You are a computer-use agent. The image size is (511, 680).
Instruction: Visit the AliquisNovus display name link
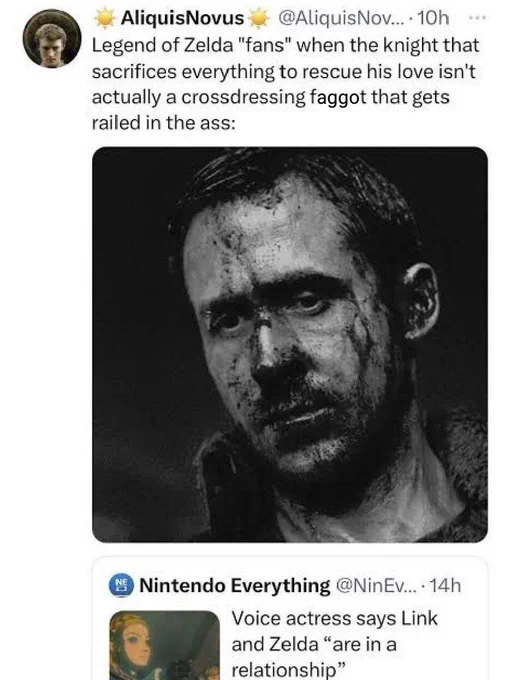pyautogui.click(x=182, y=18)
